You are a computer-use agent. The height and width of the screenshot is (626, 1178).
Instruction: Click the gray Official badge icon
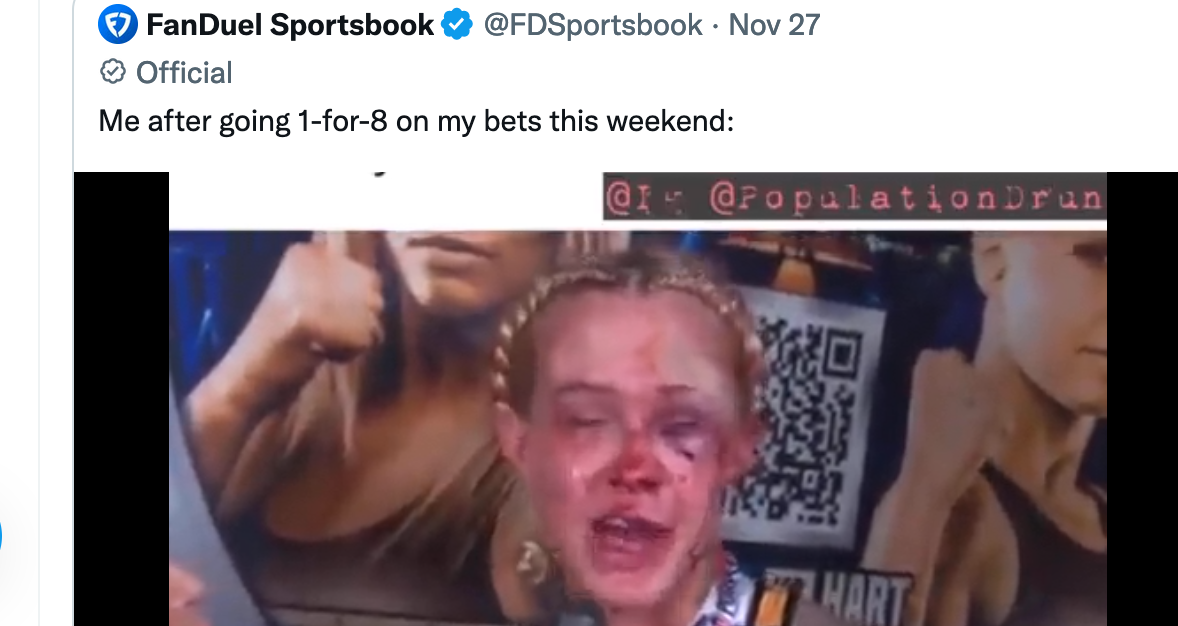point(113,72)
